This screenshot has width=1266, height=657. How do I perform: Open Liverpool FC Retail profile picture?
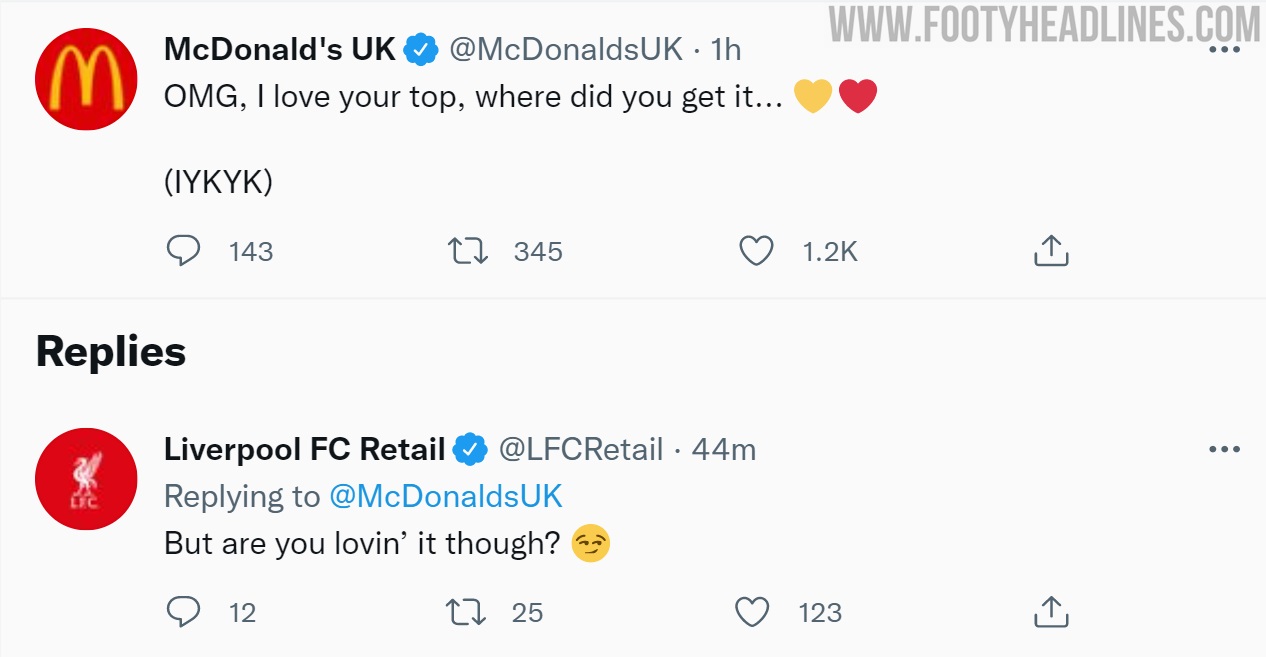click(85, 479)
